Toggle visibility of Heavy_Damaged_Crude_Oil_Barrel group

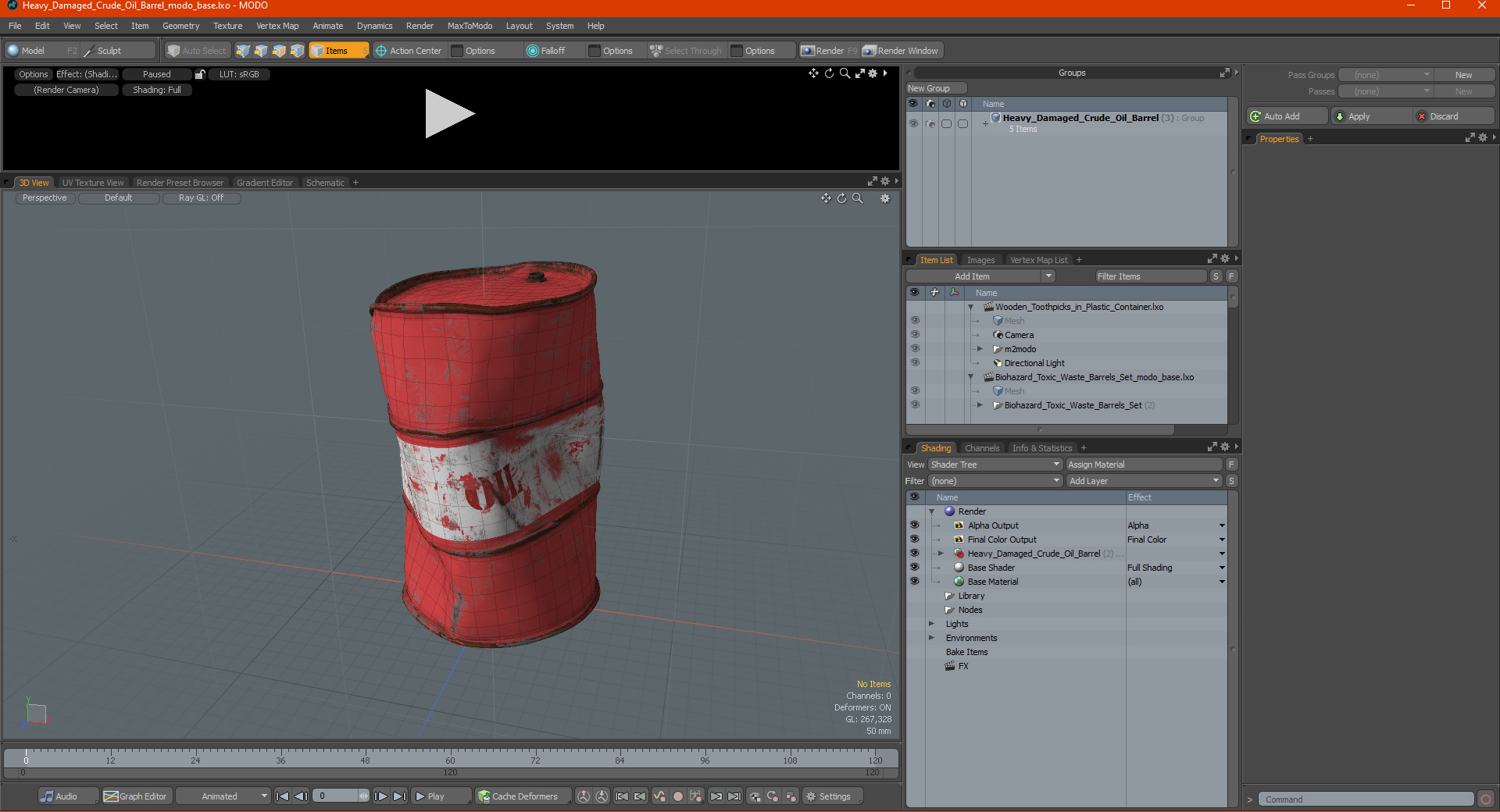tap(913, 123)
